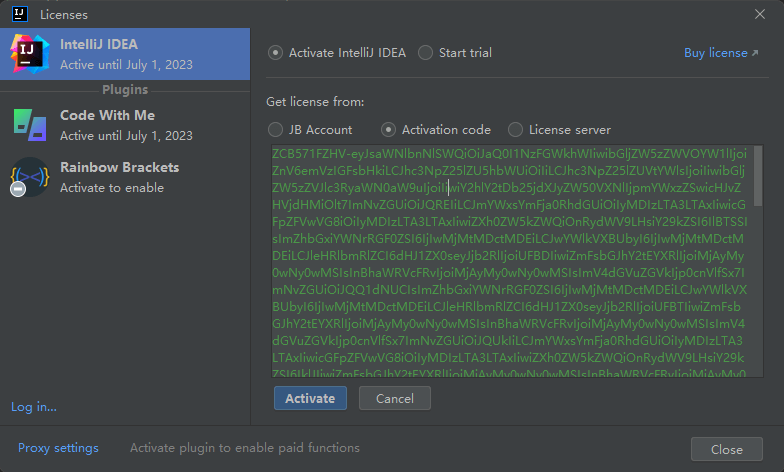Click the Code With Me plugin icon
Screen dimensions: 784x472
[x=29, y=125]
